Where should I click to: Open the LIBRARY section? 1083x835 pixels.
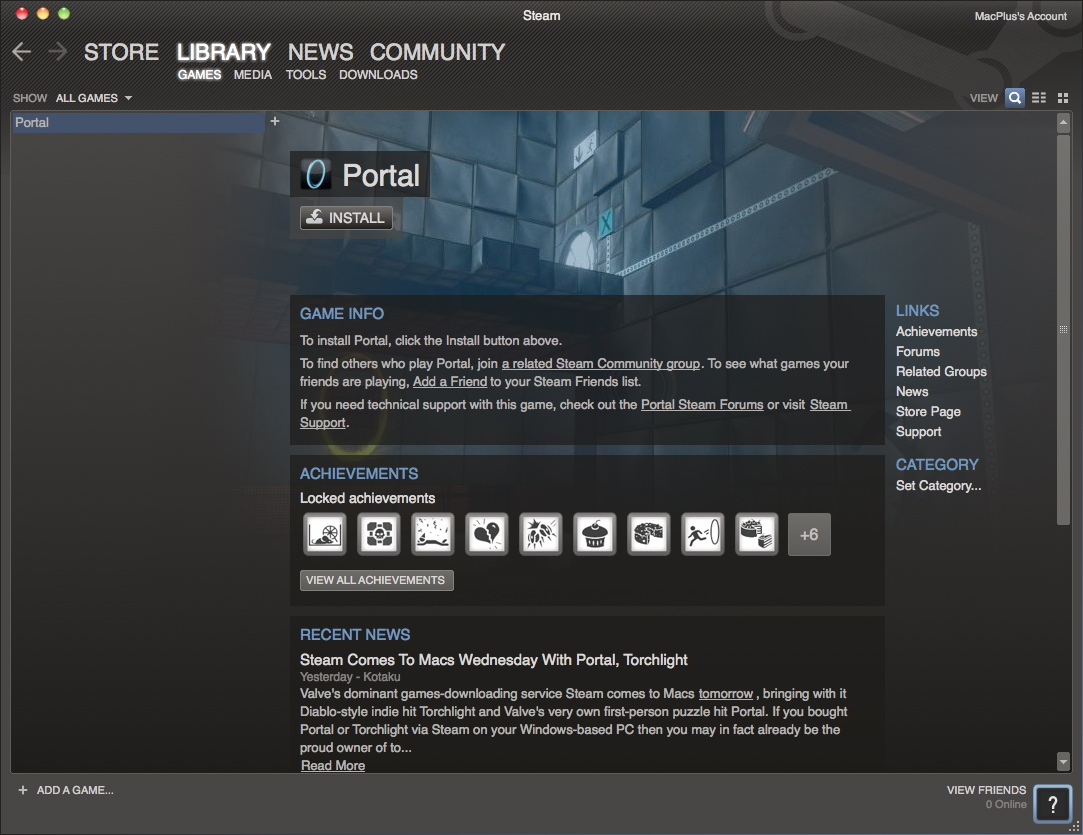pyautogui.click(x=224, y=52)
